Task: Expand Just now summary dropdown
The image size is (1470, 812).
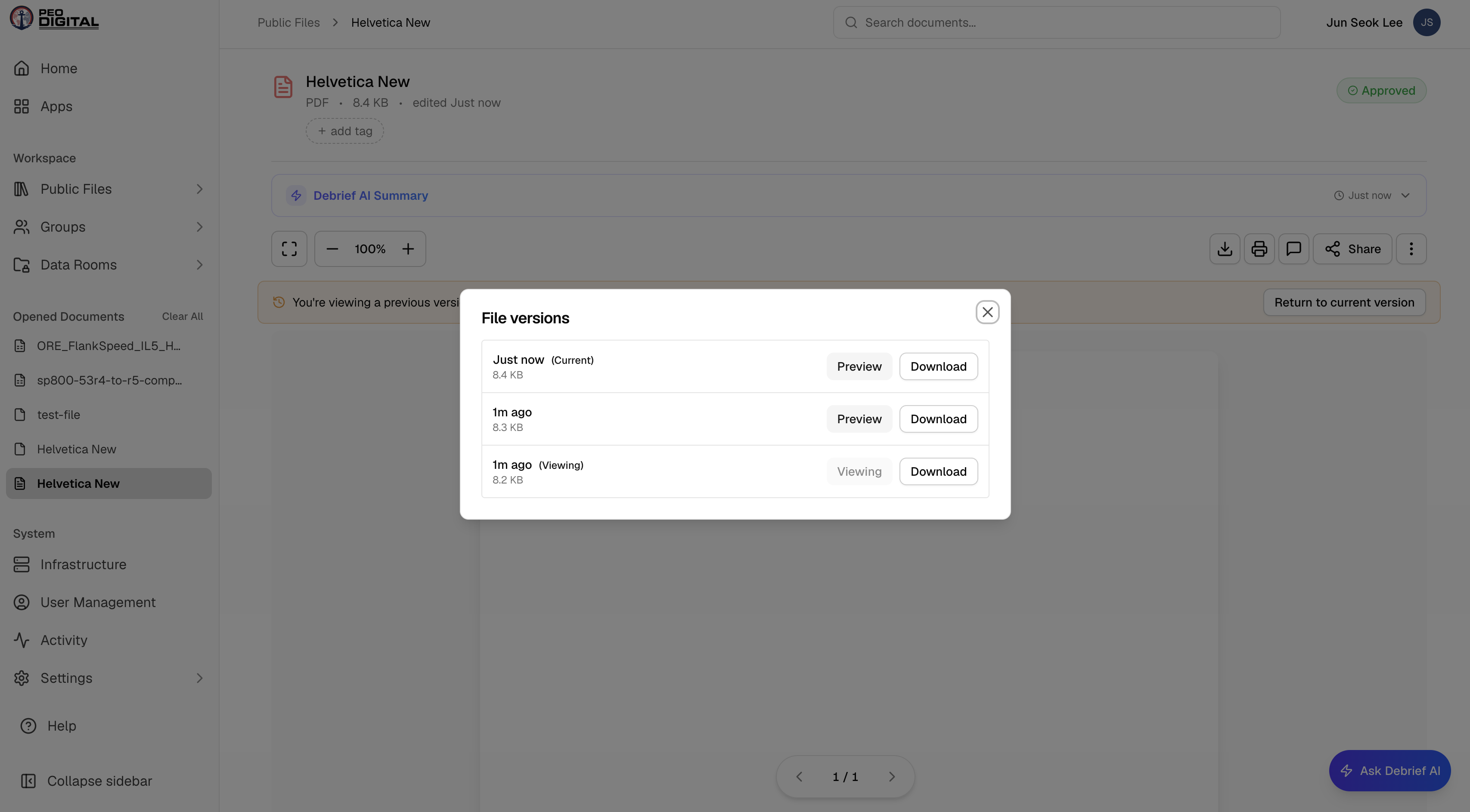Action: point(1372,196)
